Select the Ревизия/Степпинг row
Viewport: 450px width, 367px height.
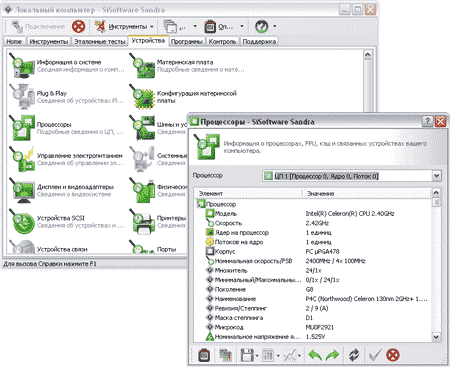(x=313, y=308)
